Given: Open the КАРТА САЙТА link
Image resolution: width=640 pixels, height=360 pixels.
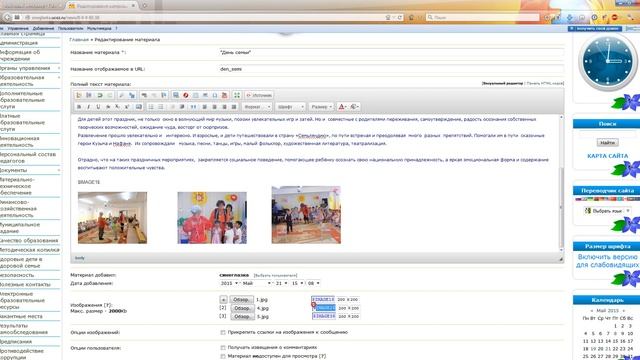Looking at the screenshot, I should (x=607, y=156).
